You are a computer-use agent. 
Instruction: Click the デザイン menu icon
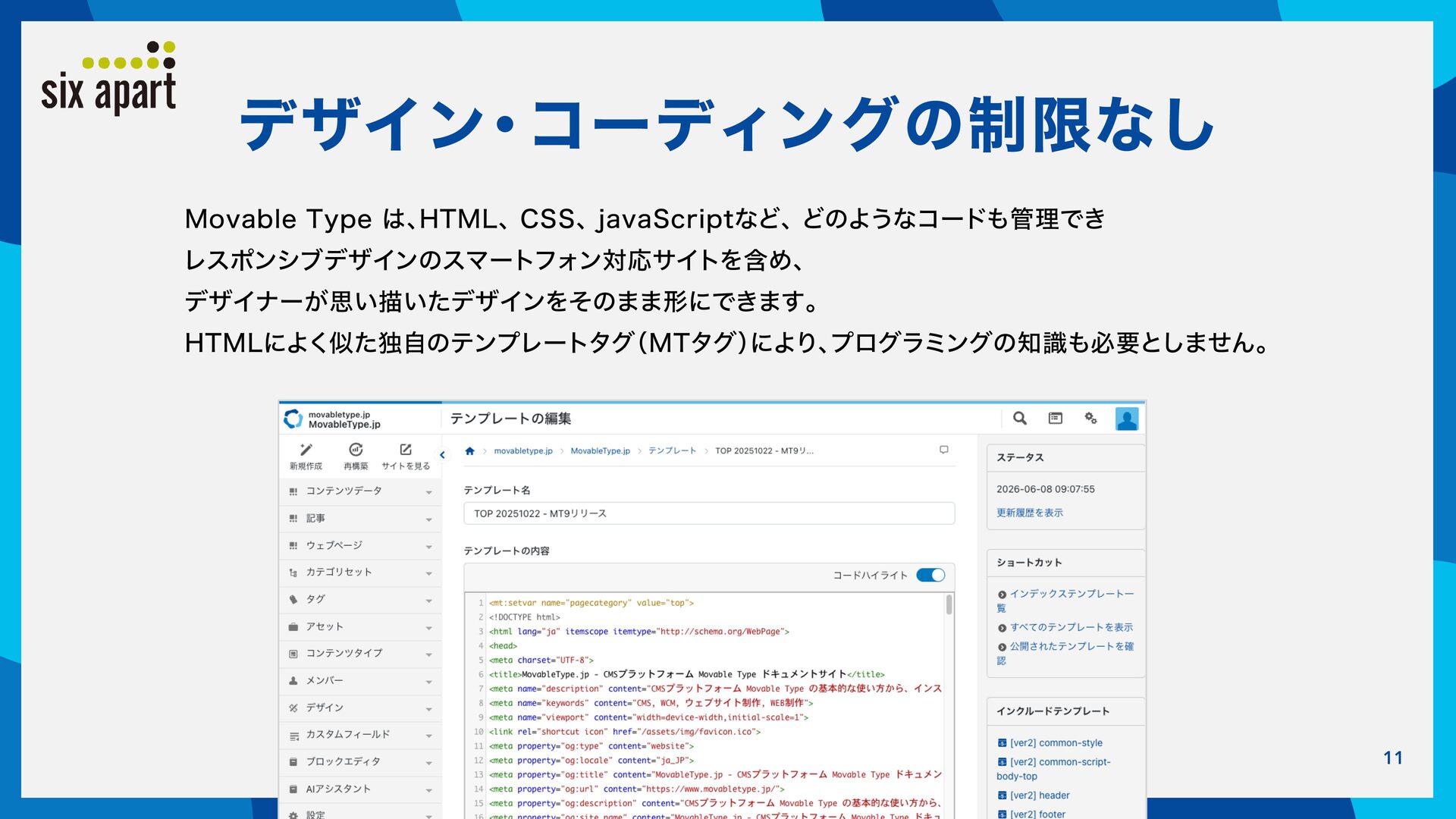point(293,708)
